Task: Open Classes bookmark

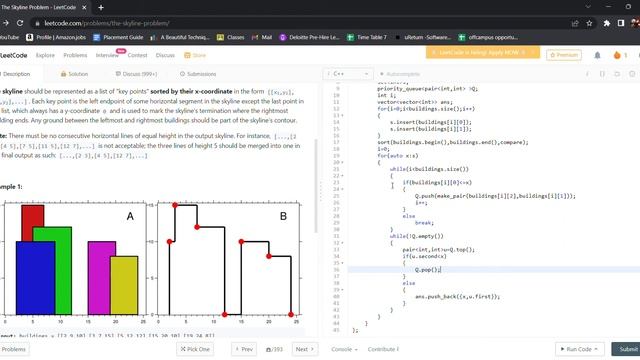Action: [231, 37]
